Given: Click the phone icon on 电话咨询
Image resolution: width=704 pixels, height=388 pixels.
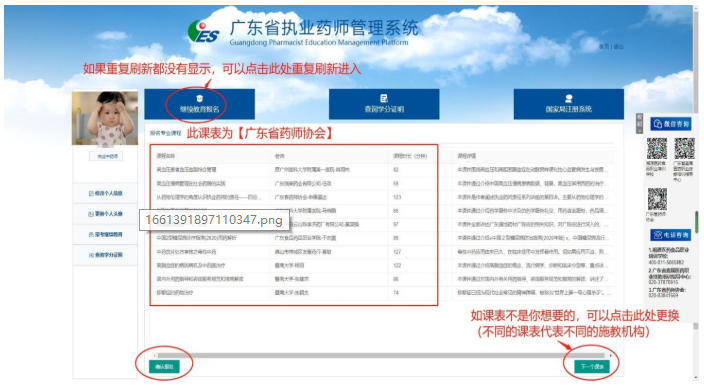Looking at the screenshot, I should click(658, 234).
